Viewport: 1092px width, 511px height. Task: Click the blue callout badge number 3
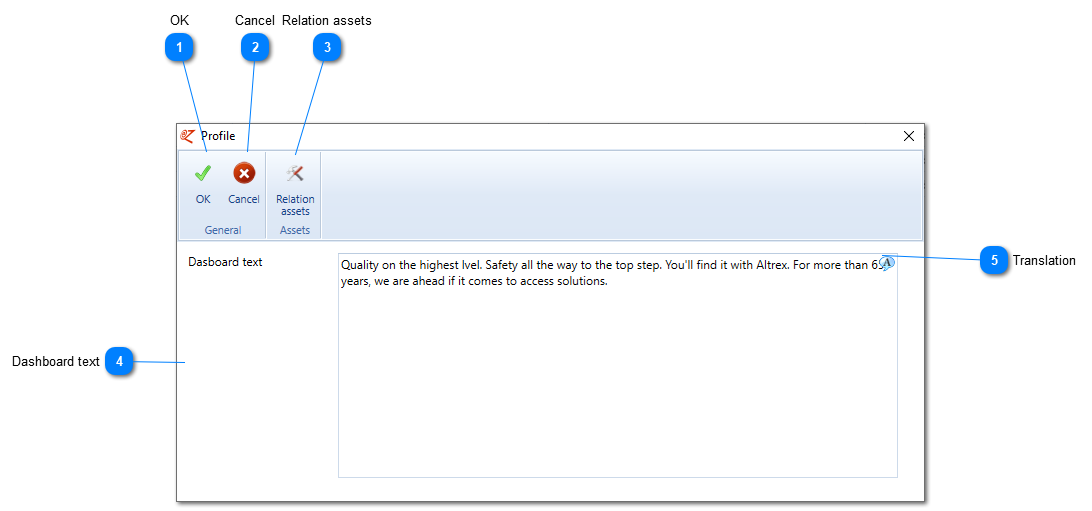click(327, 47)
